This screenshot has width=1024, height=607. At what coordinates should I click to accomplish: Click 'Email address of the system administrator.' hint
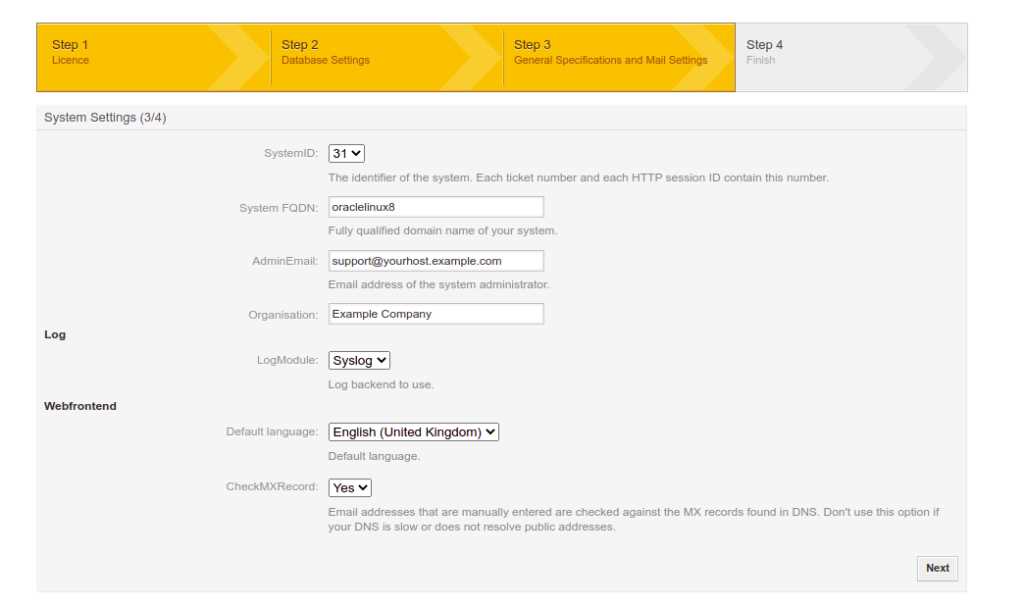coord(439,284)
